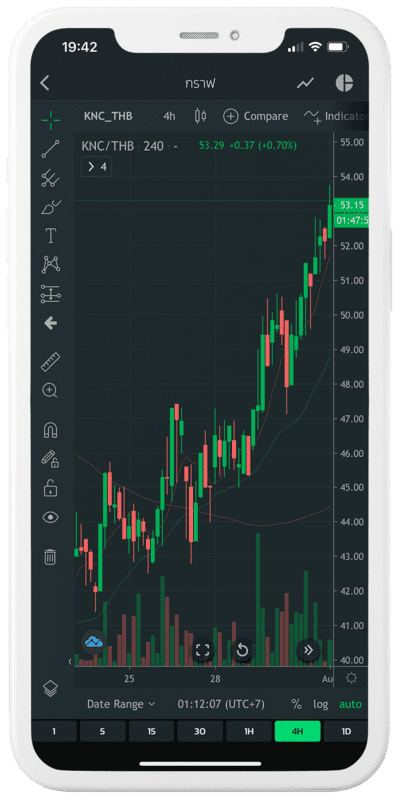Select the brush drawing tool

pos(51,207)
